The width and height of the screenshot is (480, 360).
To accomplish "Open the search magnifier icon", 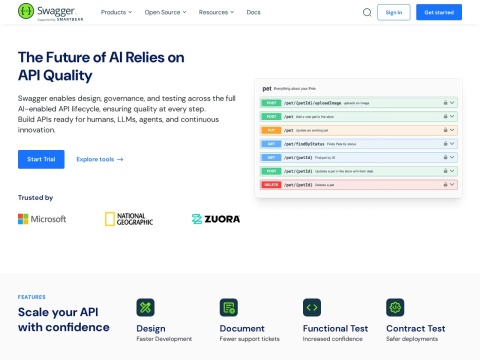I will click(x=367, y=12).
